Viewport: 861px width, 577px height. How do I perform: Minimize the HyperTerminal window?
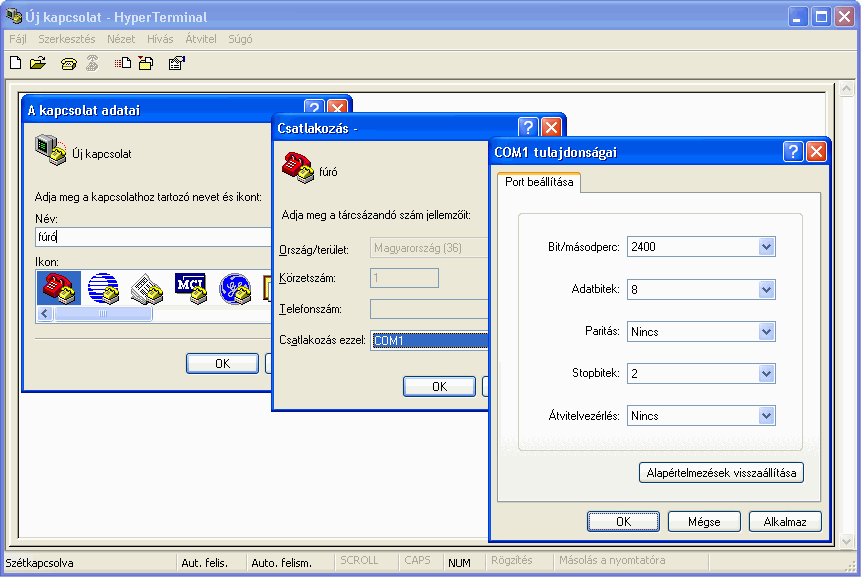pos(798,16)
